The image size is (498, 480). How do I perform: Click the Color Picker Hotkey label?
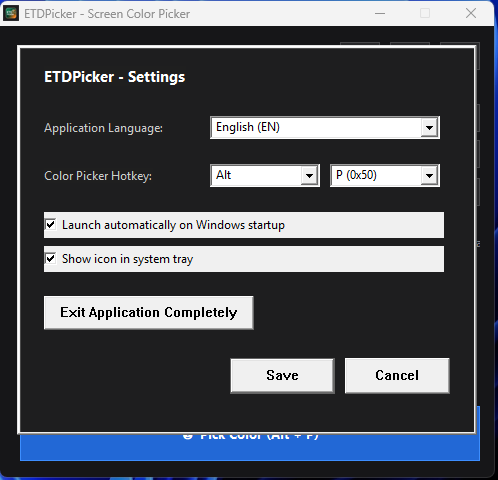pyautogui.click(x=98, y=176)
